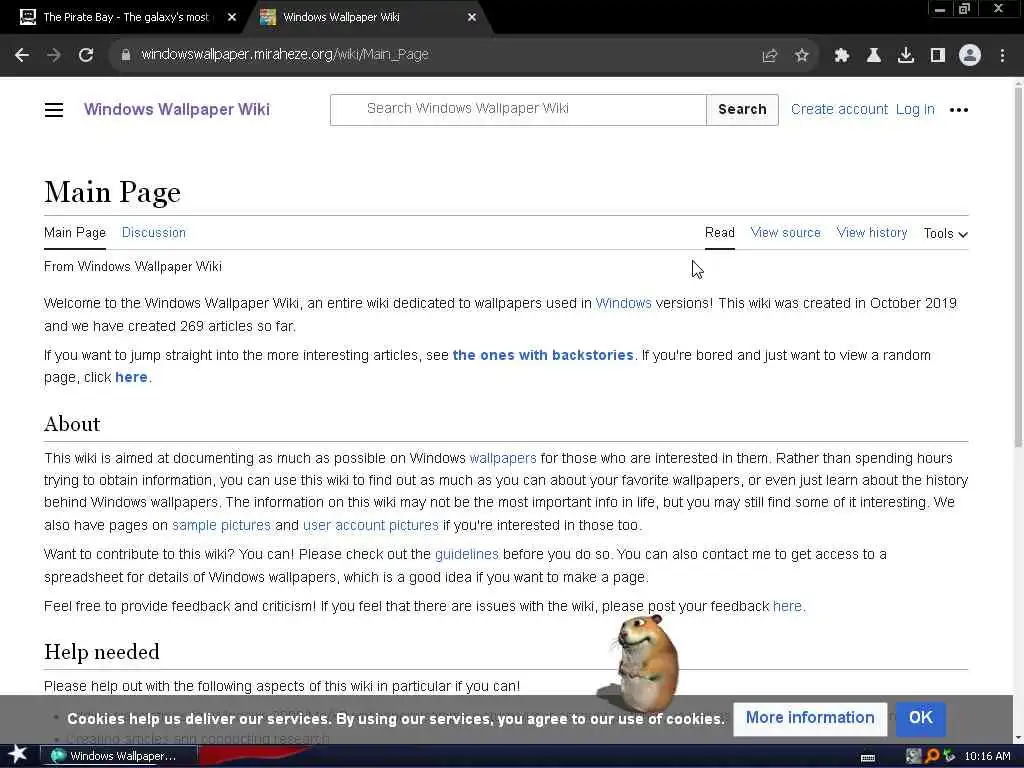Screen dimensions: 1024x768
Task: Click the browser forward arrow
Action: (54, 55)
